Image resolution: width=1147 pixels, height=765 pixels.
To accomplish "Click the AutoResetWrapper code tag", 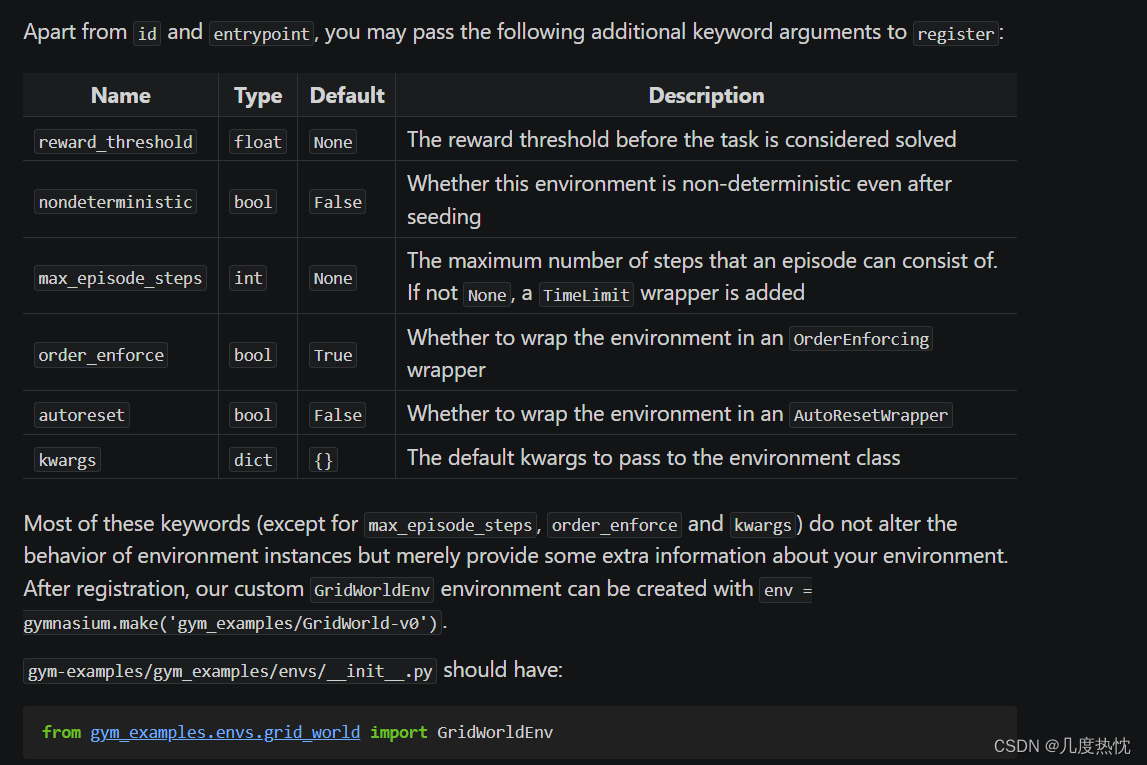I will pos(870,415).
